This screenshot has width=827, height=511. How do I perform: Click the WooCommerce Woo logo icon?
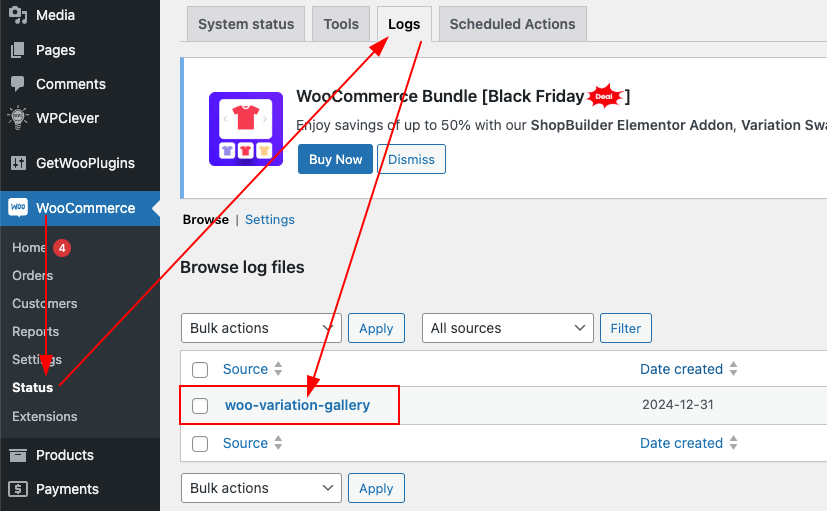[18, 208]
